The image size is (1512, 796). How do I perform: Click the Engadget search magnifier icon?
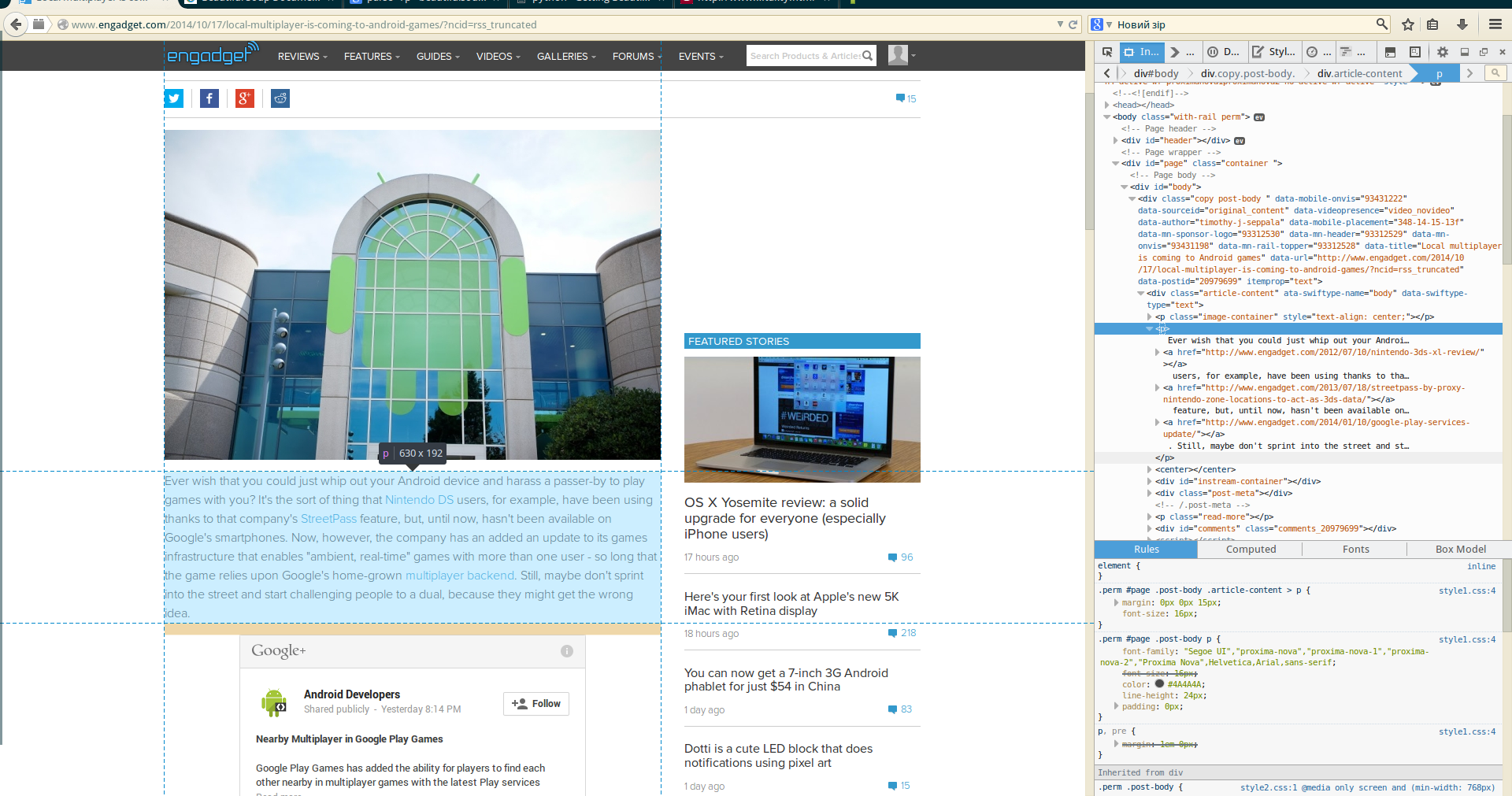coord(867,56)
